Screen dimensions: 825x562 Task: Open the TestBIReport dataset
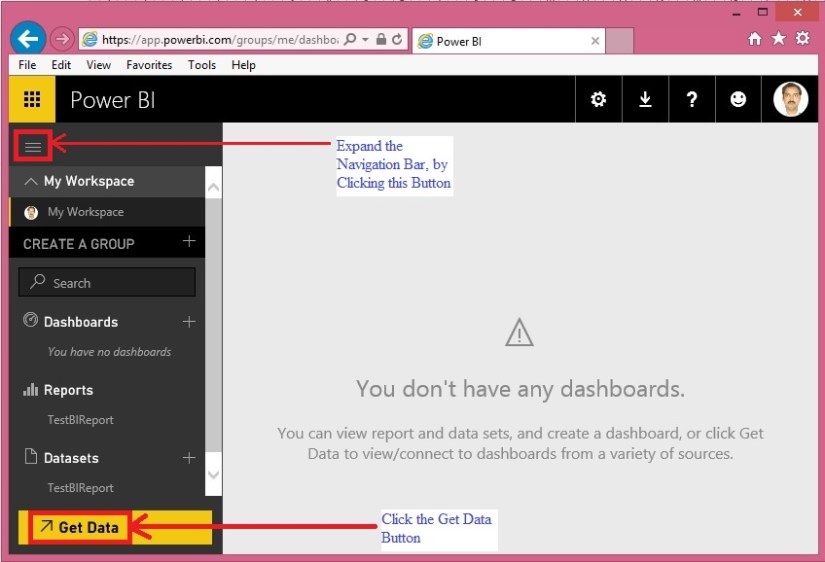tap(81, 488)
